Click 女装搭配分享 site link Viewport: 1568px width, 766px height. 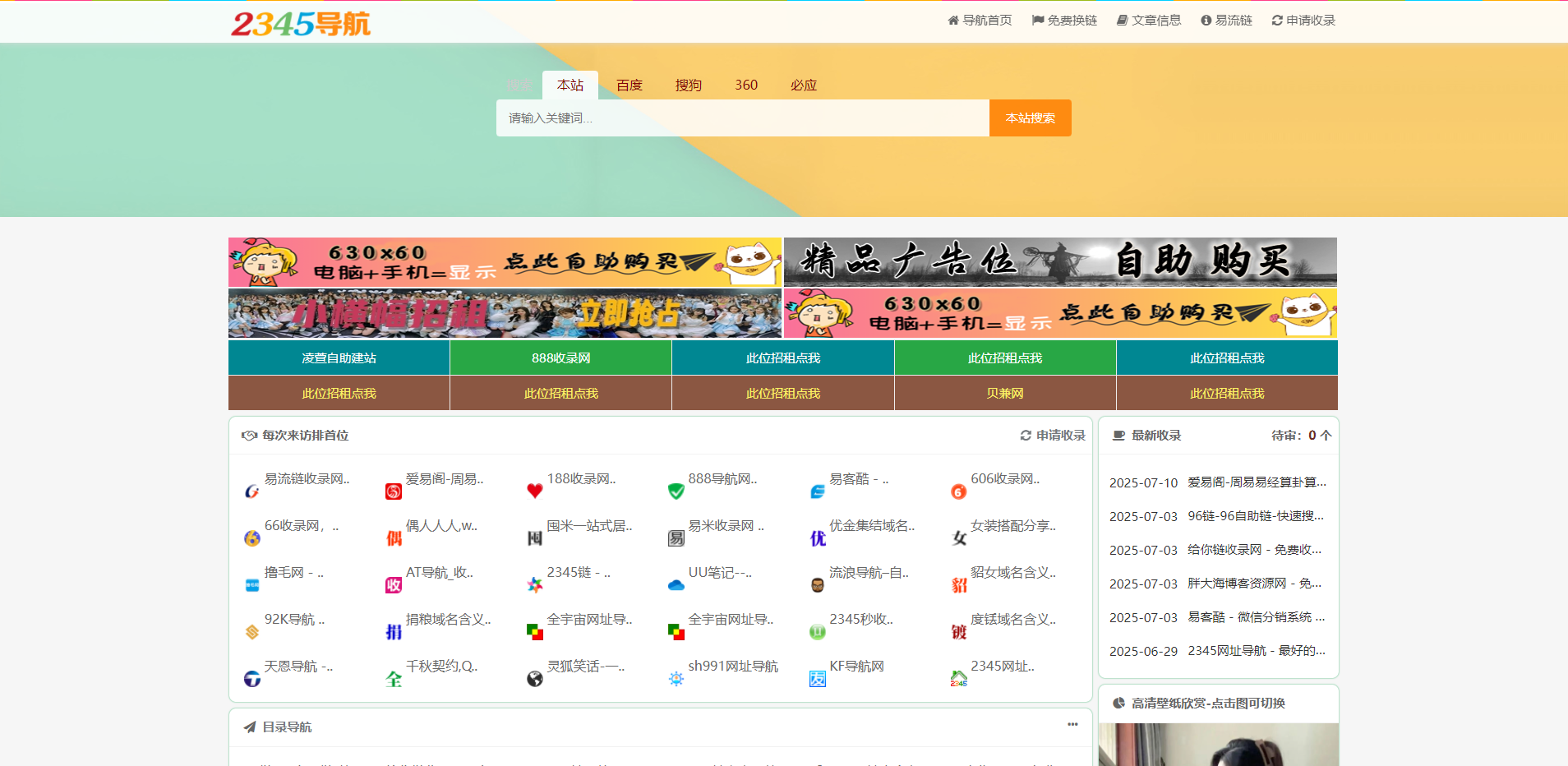1013,526
